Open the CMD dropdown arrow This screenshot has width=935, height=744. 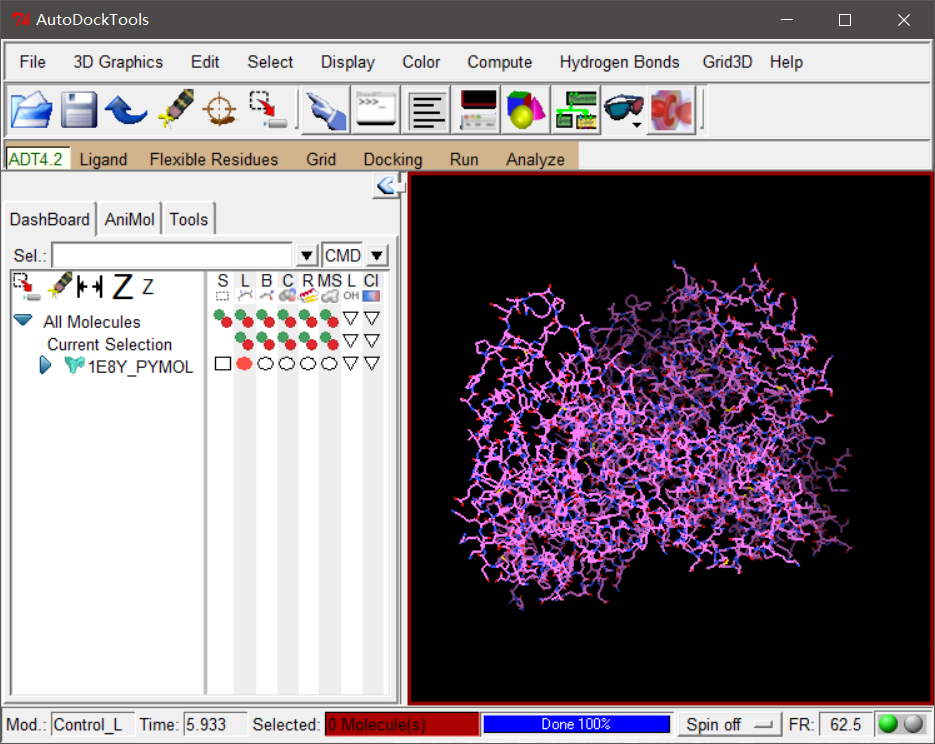377,256
